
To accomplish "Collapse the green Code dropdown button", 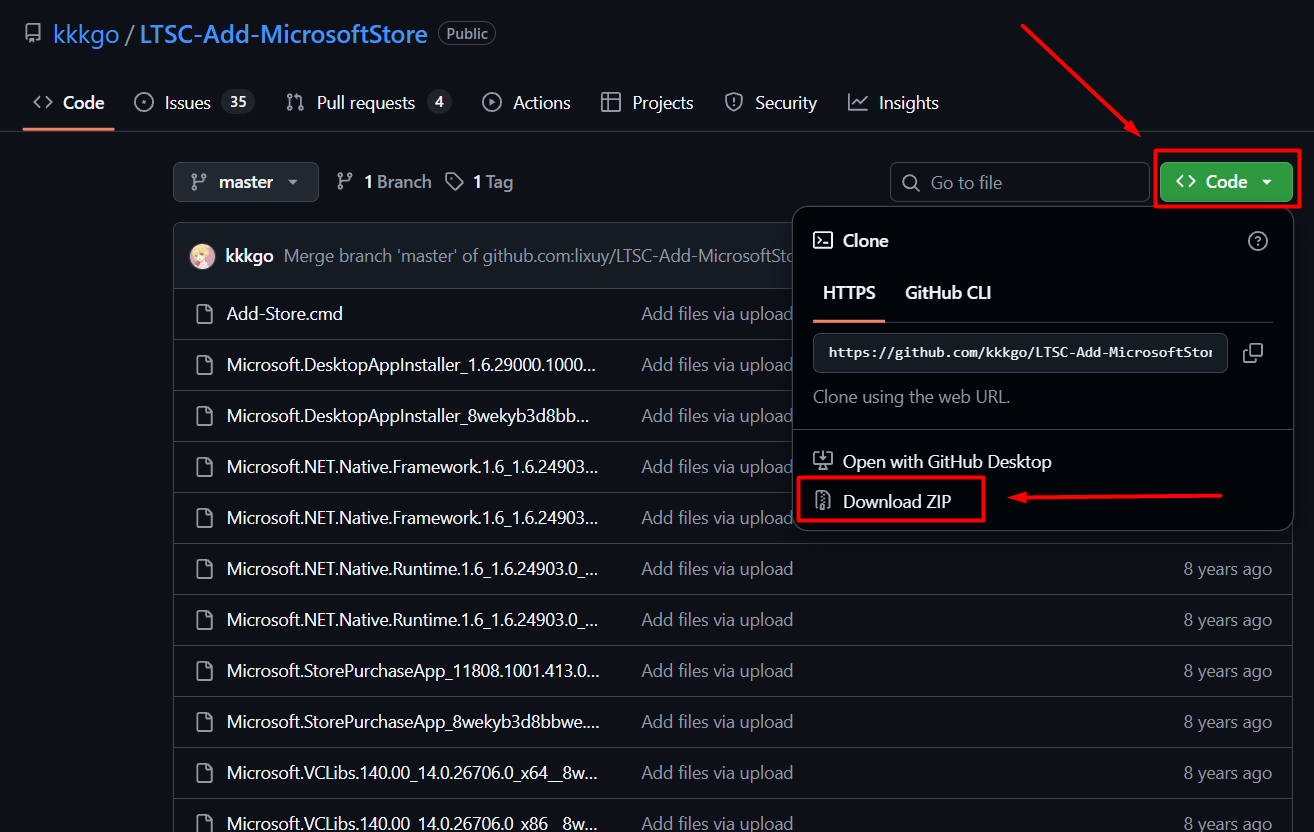I will [x=1226, y=182].
